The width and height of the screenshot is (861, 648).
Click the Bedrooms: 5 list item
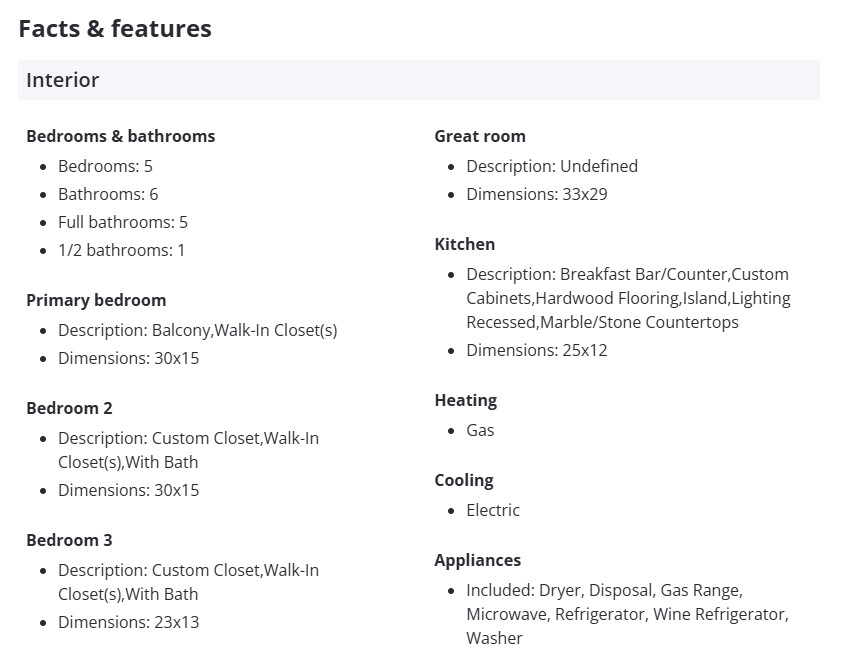[x=105, y=166]
